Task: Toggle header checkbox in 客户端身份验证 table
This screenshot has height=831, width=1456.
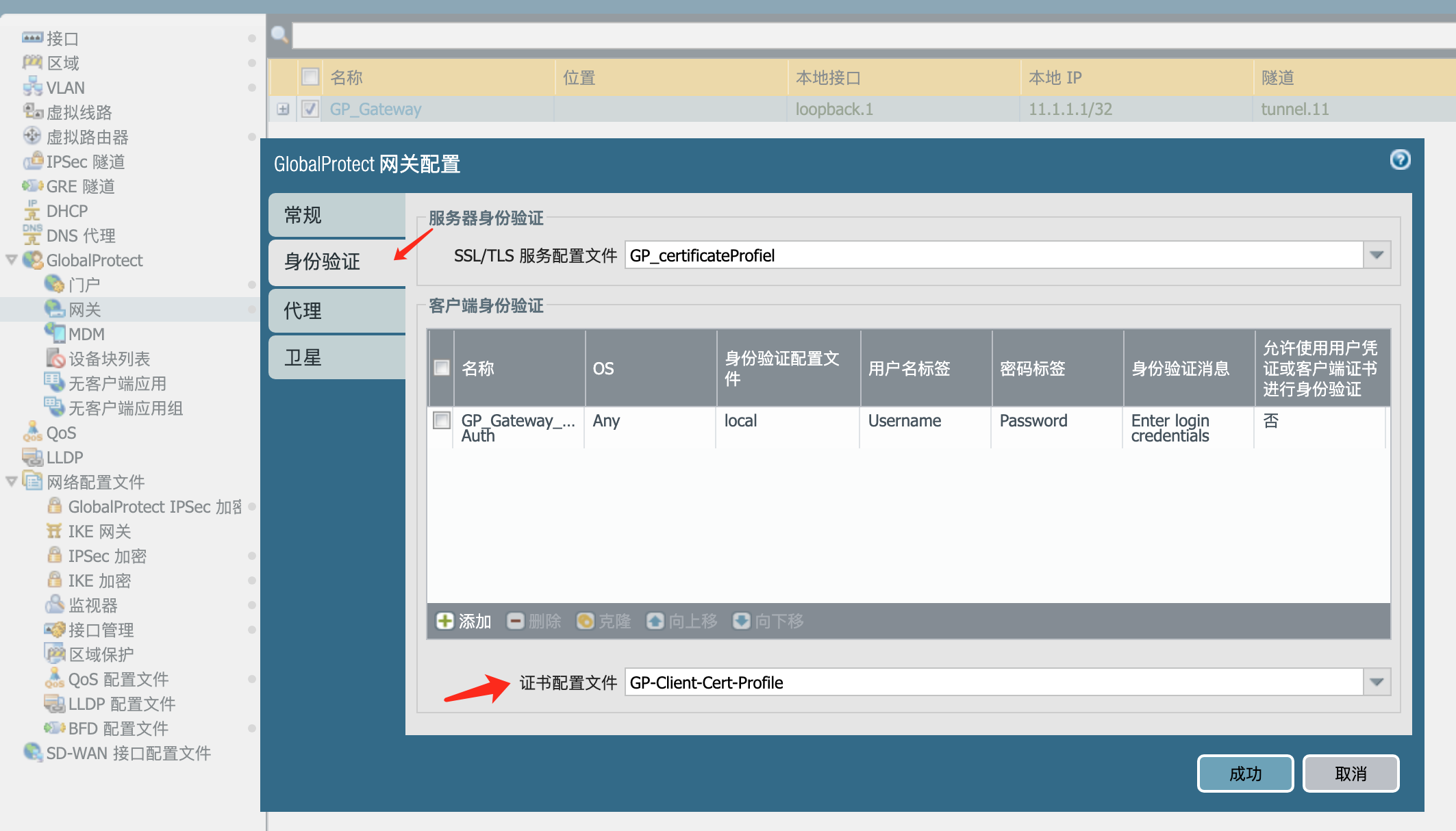Action: (442, 368)
